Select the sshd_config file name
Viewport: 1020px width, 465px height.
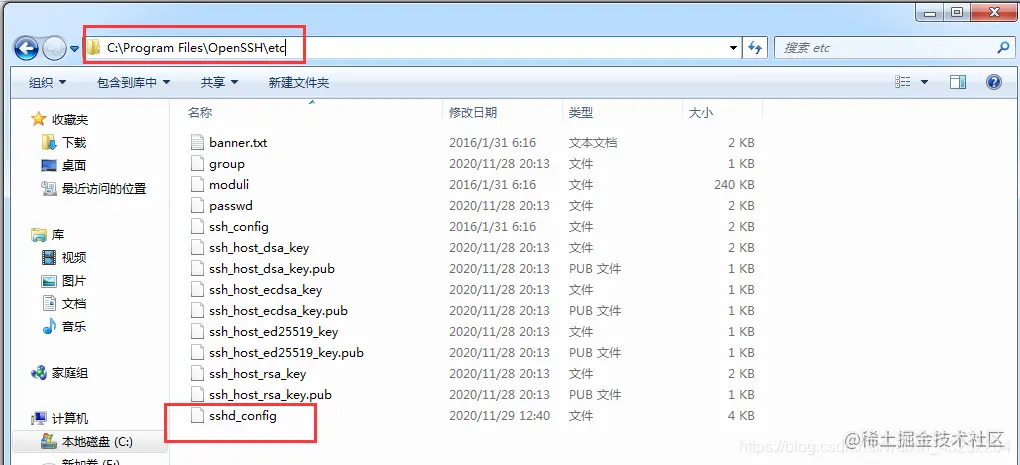tap(243, 416)
